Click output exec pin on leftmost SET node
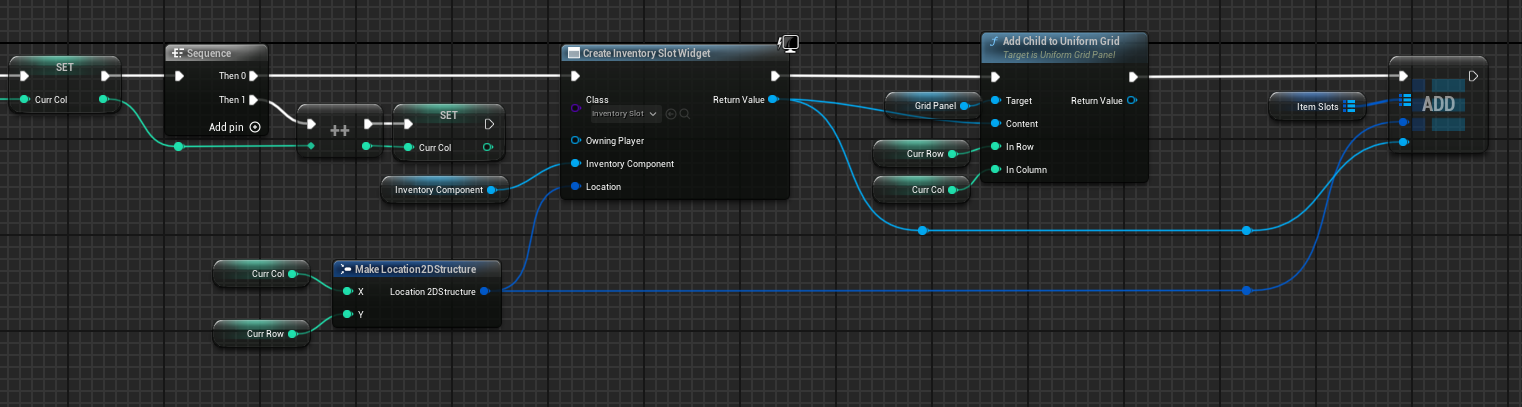Screen dimensions: 1522x407 (x=105, y=76)
